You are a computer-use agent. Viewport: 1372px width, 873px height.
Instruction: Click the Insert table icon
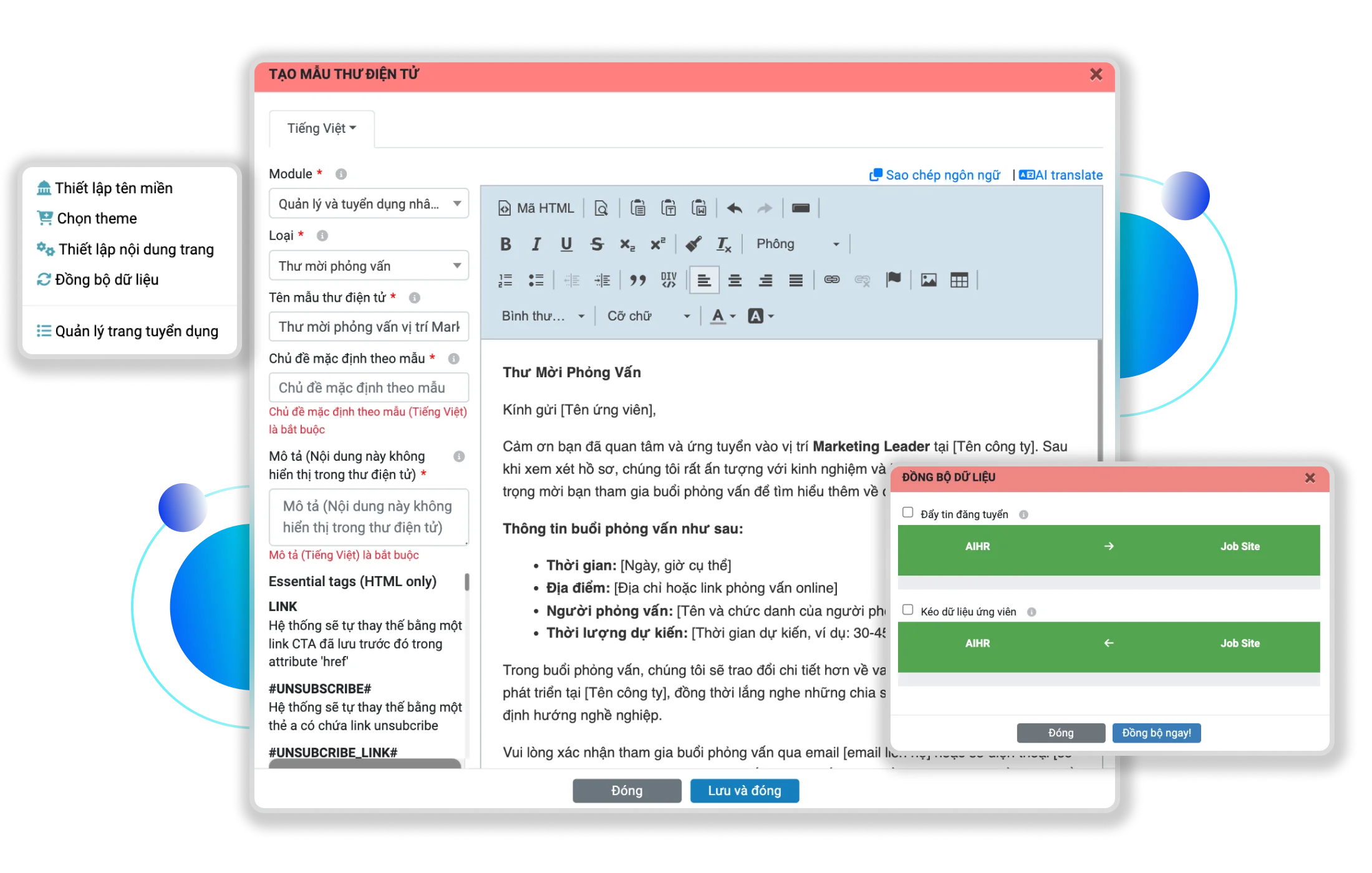[958, 280]
